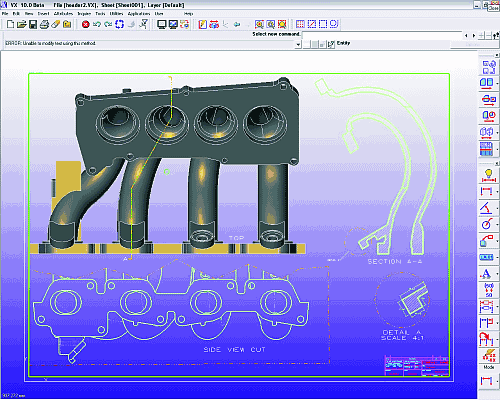Click the pencil edit dimension icon
This screenshot has height=400, width=500.
click(489, 356)
